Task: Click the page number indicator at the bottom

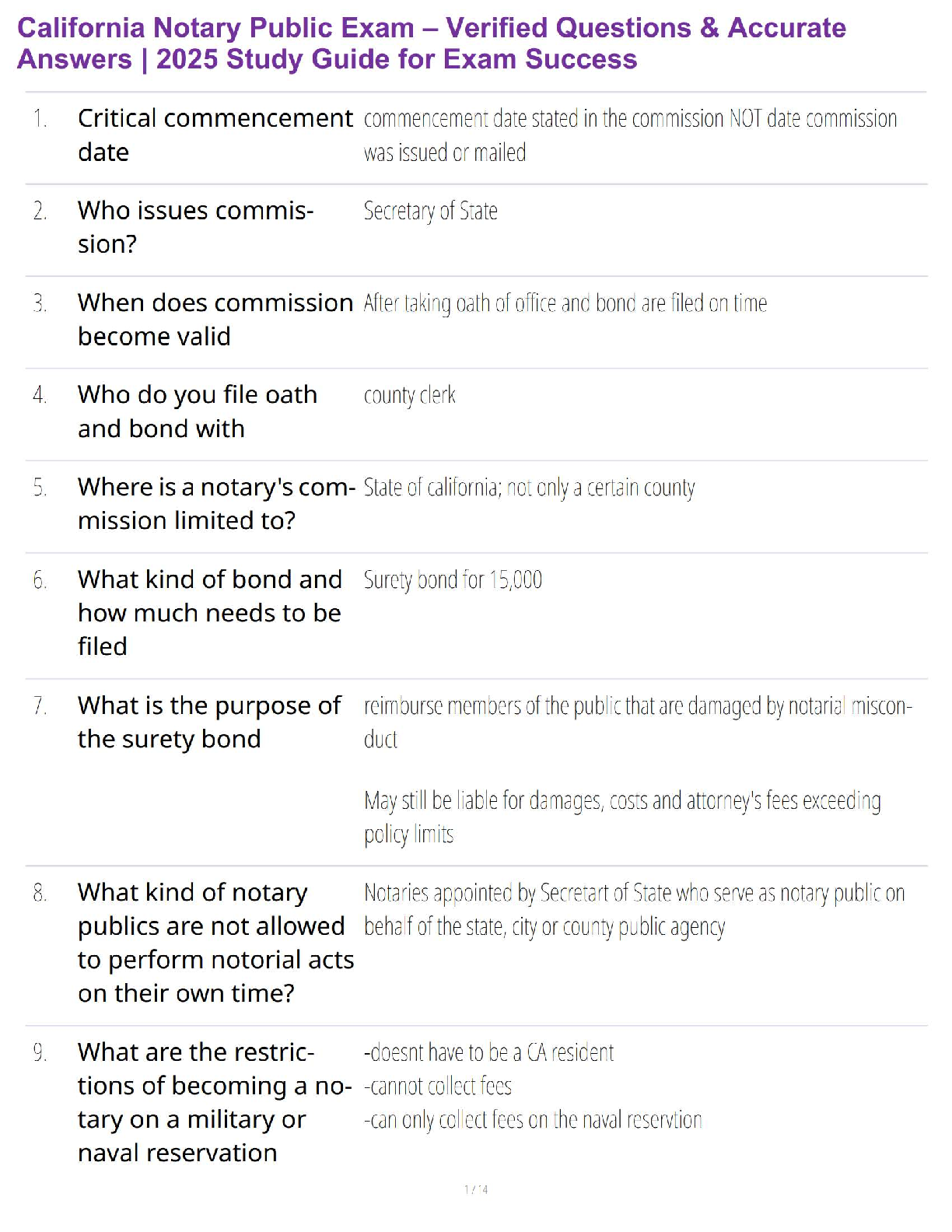Action: coord(476,1189)
